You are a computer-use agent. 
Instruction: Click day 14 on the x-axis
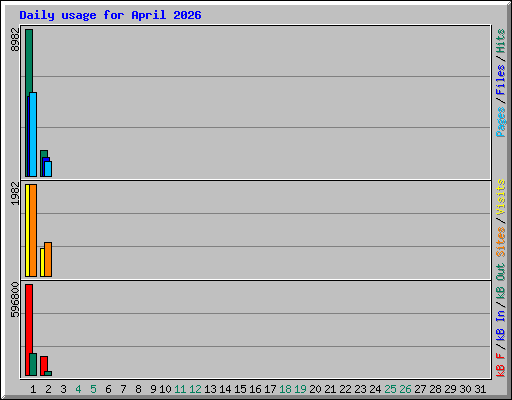click(x=225, y=389)
